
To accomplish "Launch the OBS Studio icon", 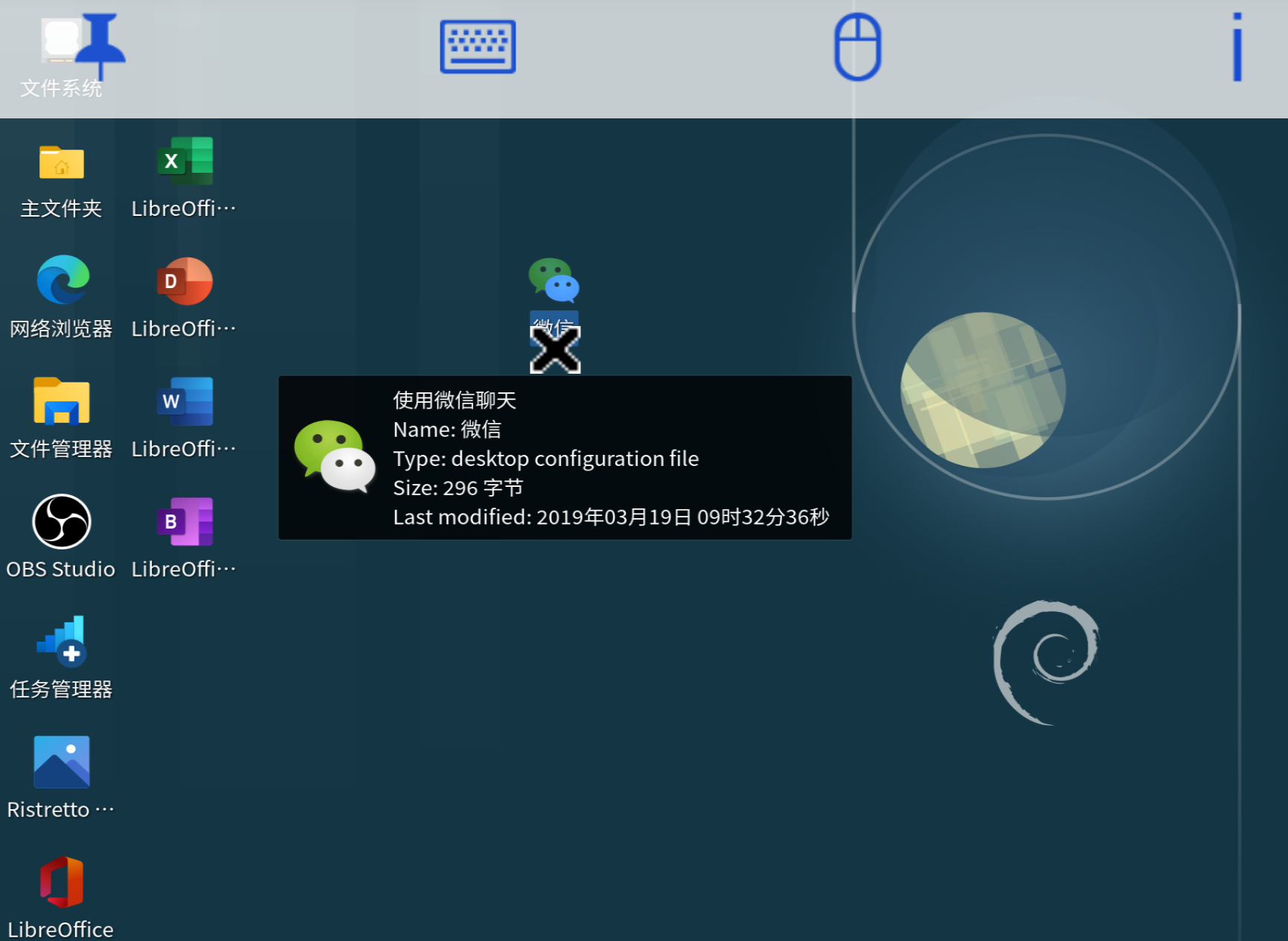I will tap(62, 521).
